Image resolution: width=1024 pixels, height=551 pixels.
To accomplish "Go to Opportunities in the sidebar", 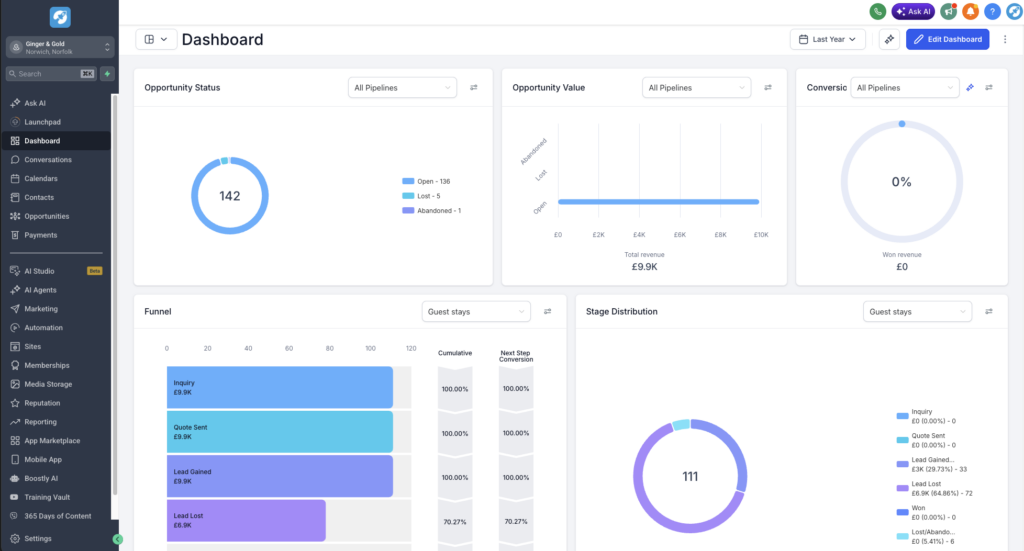I will [x=46, y=216].
